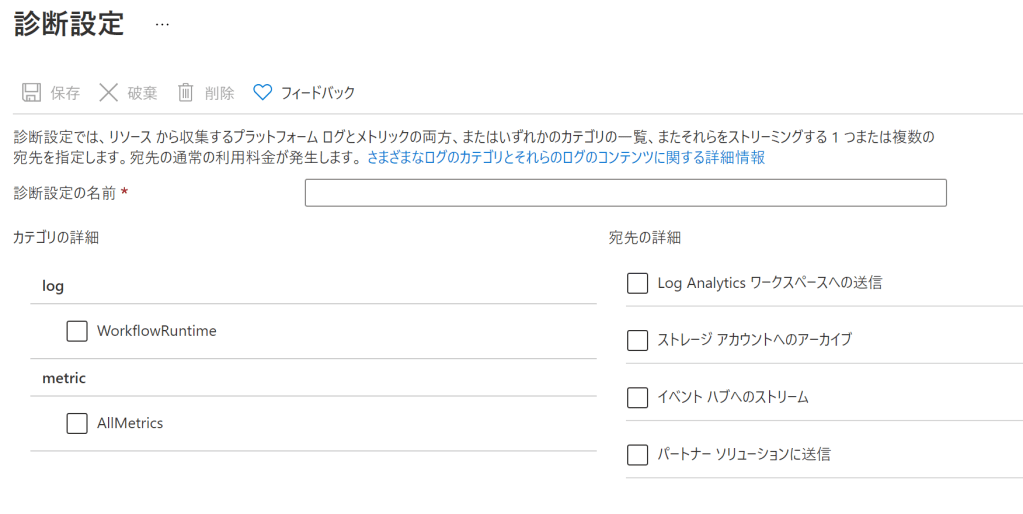Focus the 診断設定の名前 text field
The height and width of the screenshot is (514, 1023).
625,192
